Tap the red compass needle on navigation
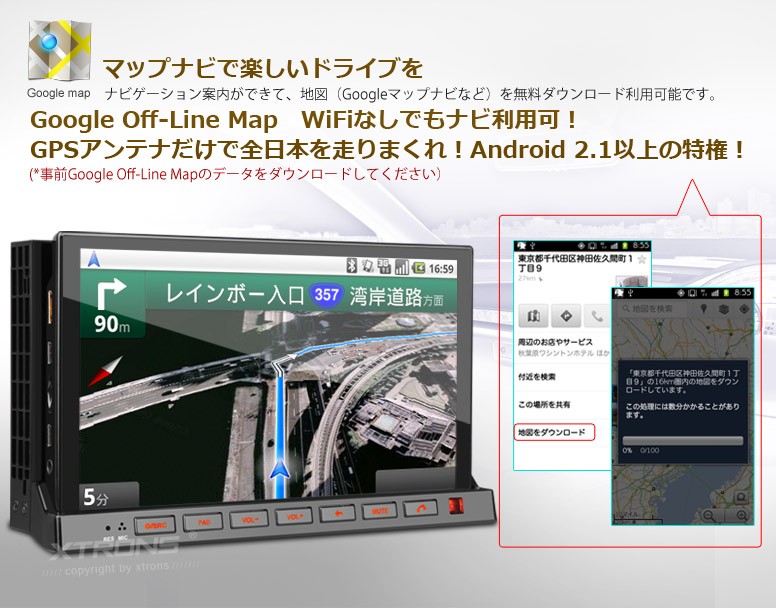 105,372
